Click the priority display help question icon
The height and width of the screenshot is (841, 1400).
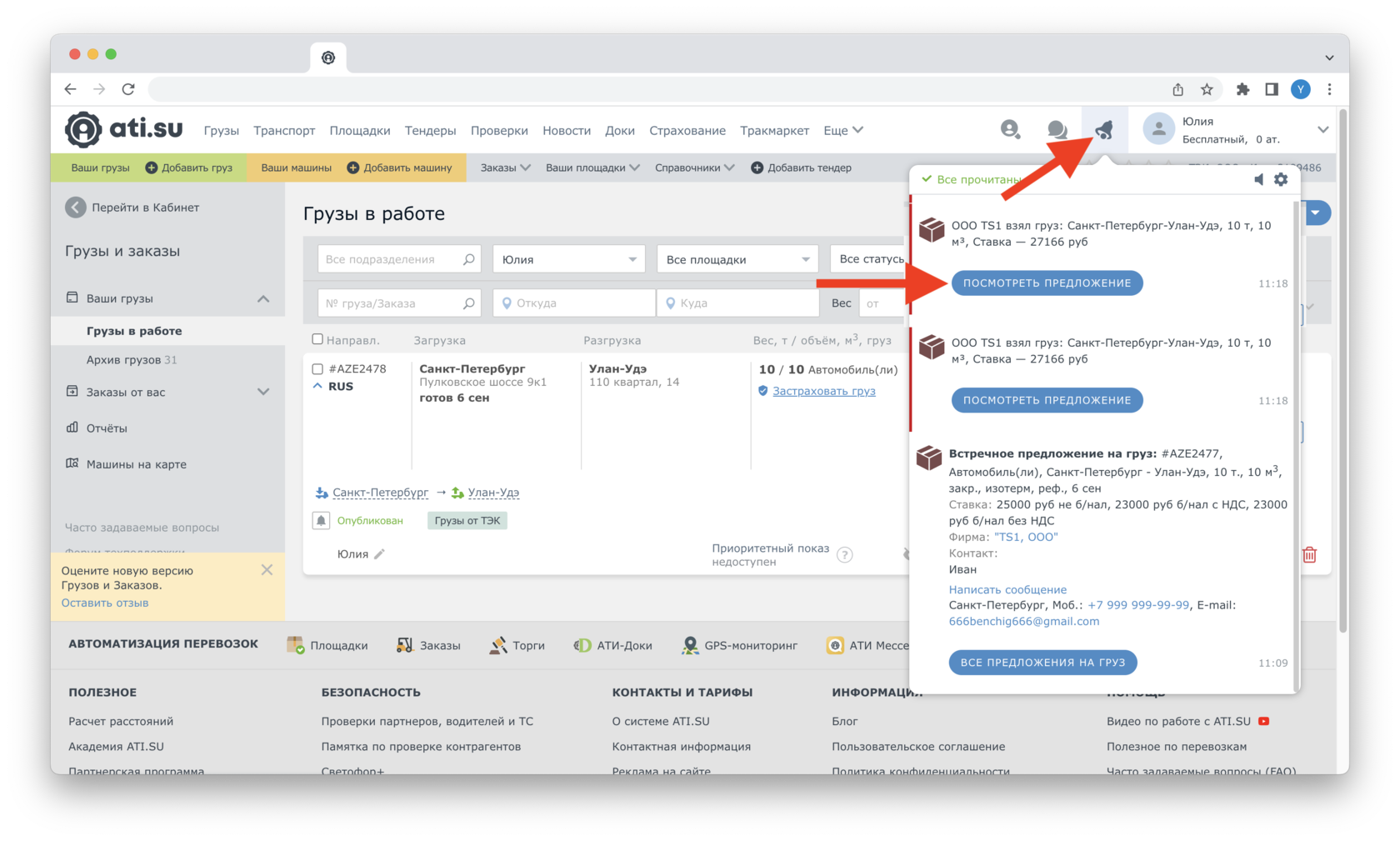coord(844,555)
